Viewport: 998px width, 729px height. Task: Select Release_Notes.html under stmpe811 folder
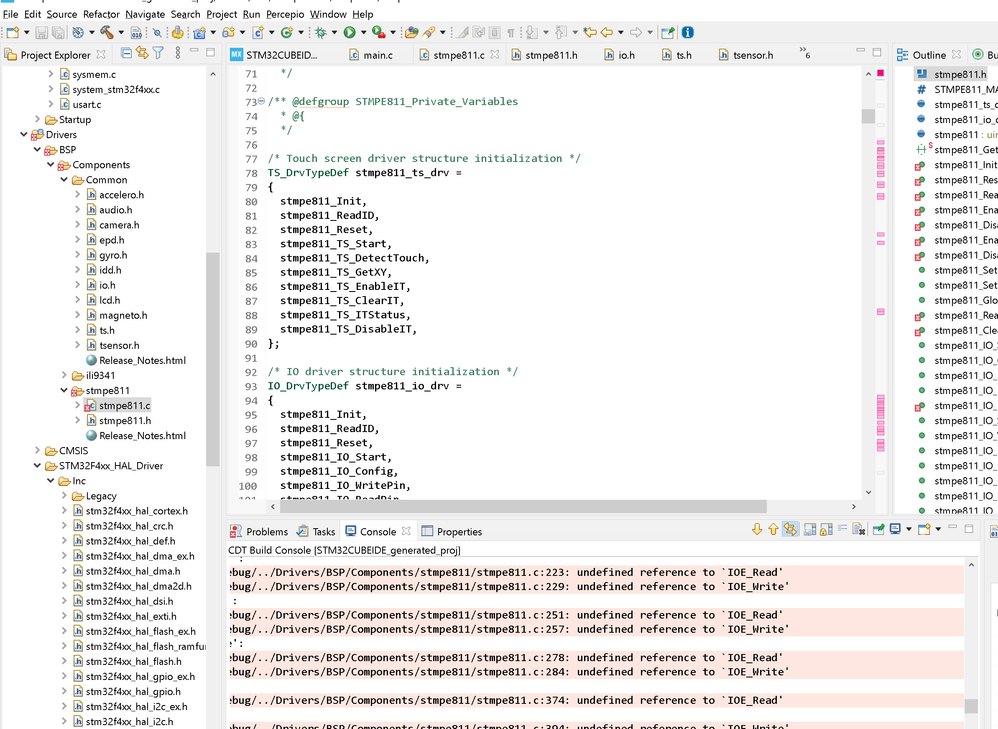point(142,436)
